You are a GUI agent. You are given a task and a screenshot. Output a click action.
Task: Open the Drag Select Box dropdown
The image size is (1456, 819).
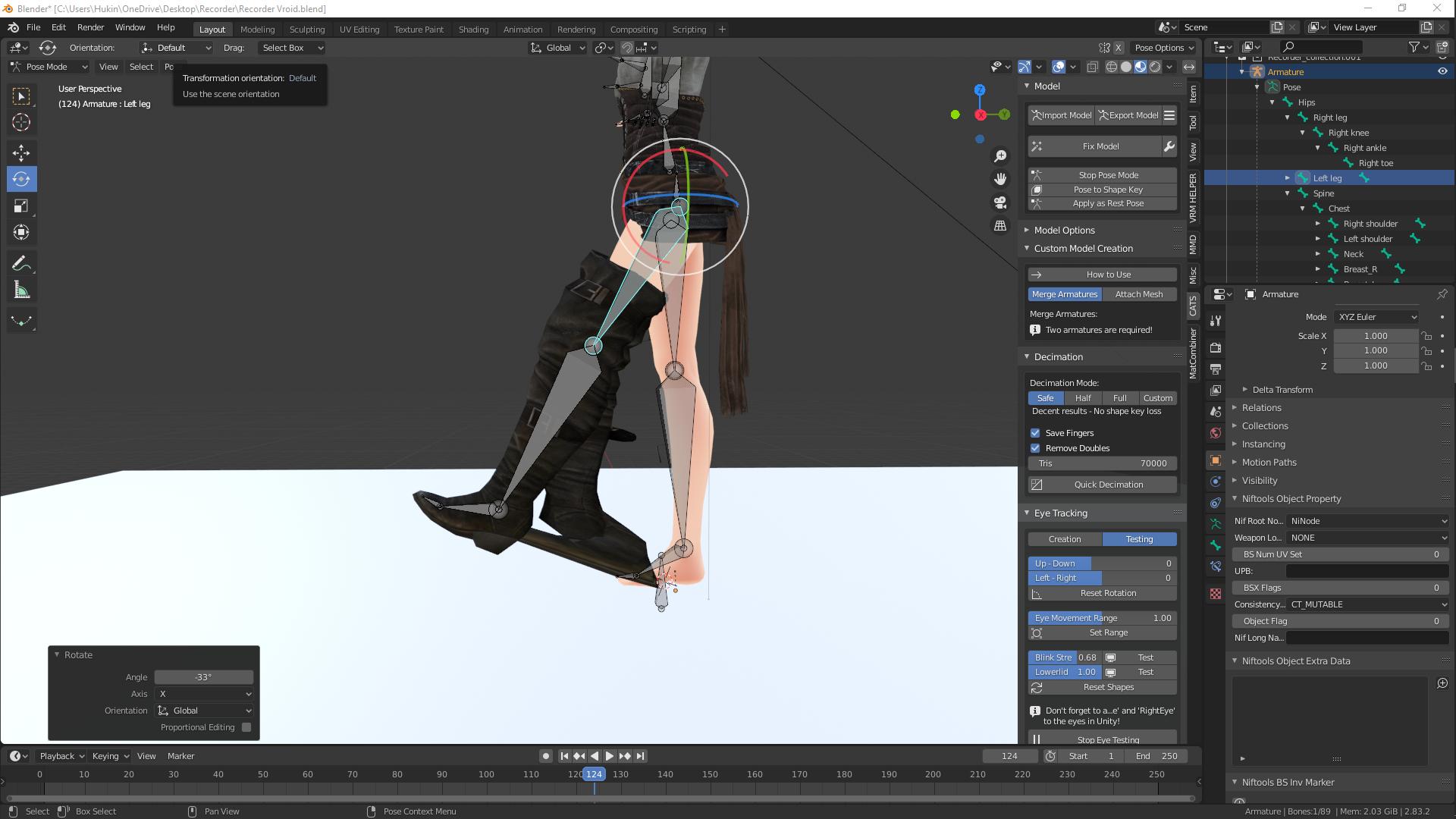pos(291,48)
